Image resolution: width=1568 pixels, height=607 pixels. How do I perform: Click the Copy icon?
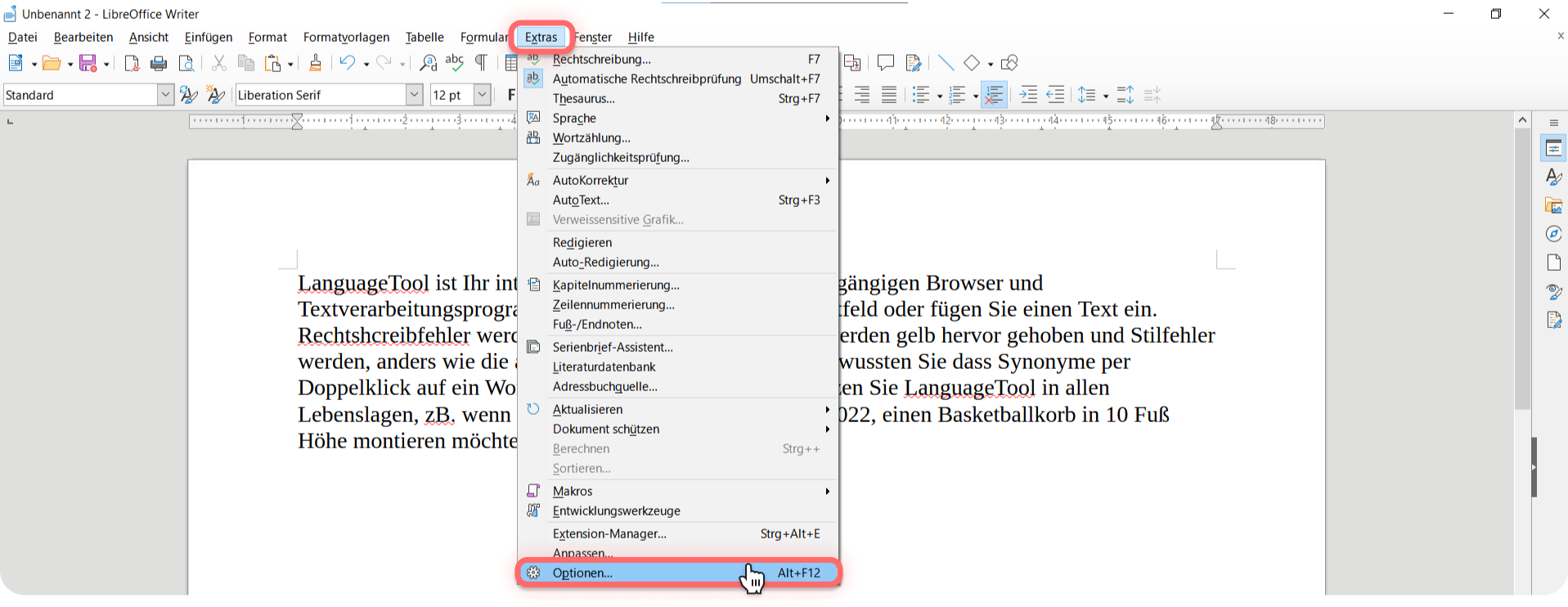click(245, 63)
